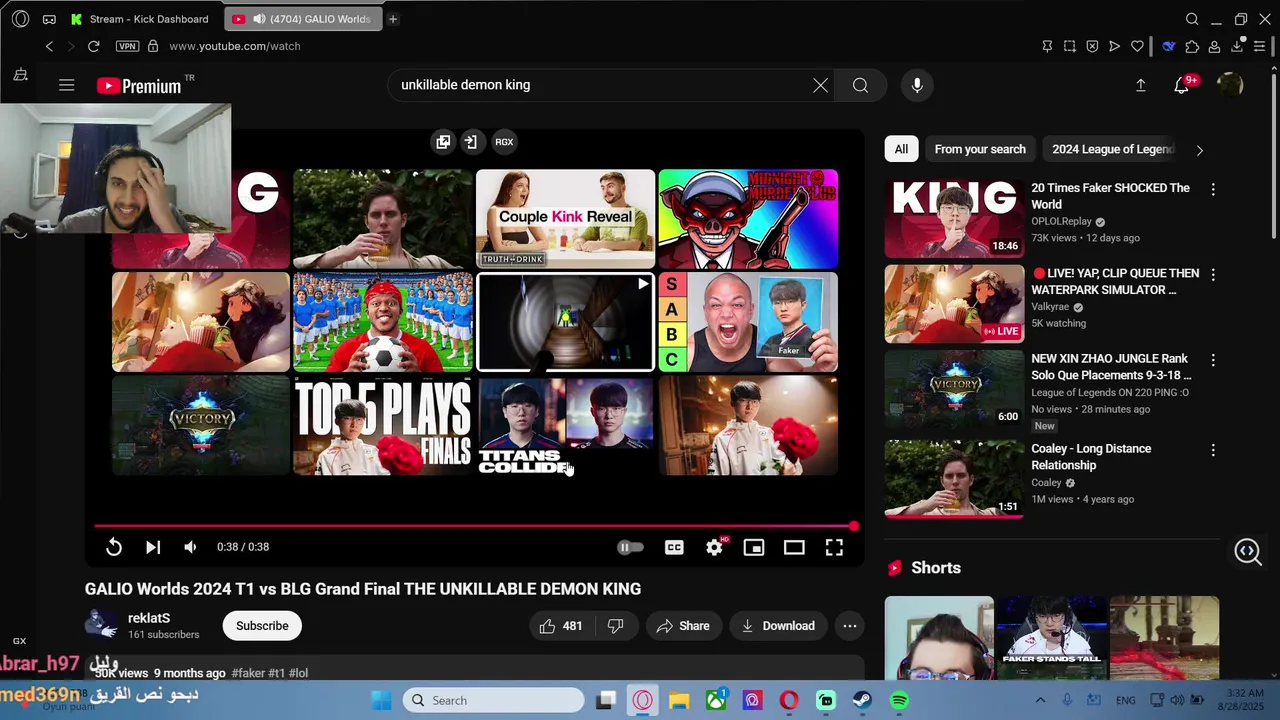Toggle autoplay switch in player
This screenshot has height=720, width=1280.
point(630,547)
